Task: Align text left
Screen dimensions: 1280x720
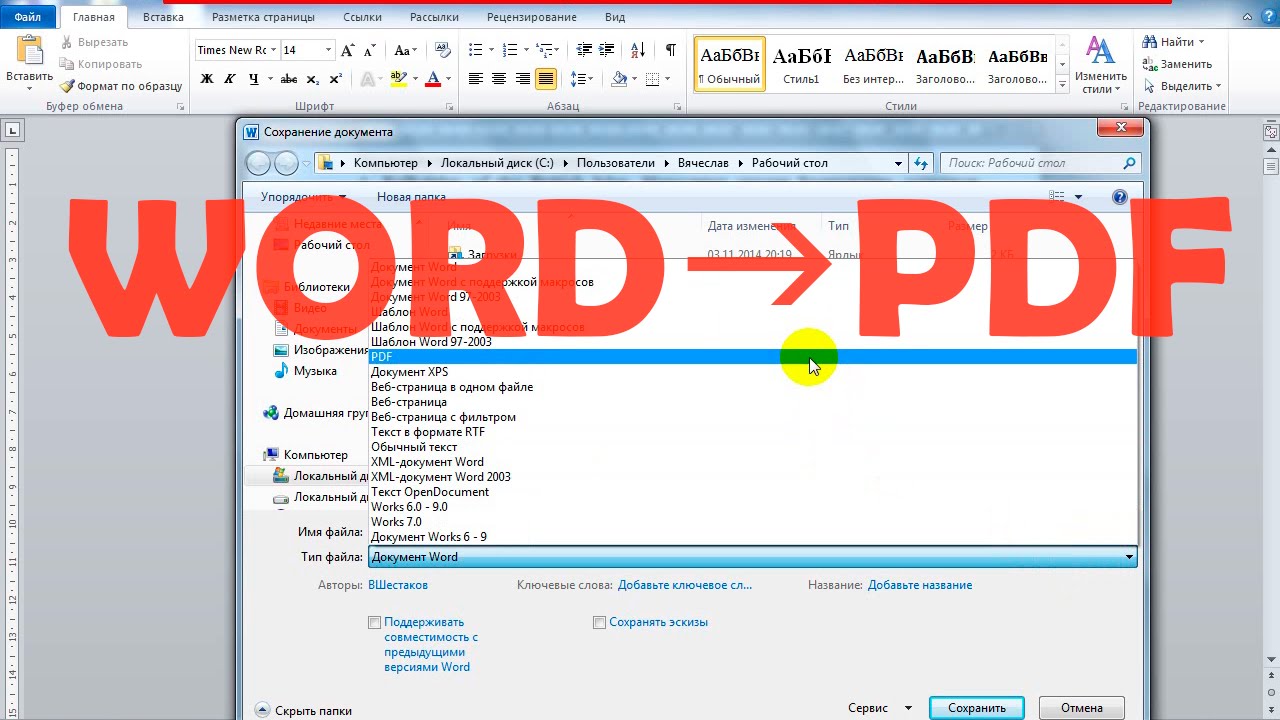Action: [476, 79]
